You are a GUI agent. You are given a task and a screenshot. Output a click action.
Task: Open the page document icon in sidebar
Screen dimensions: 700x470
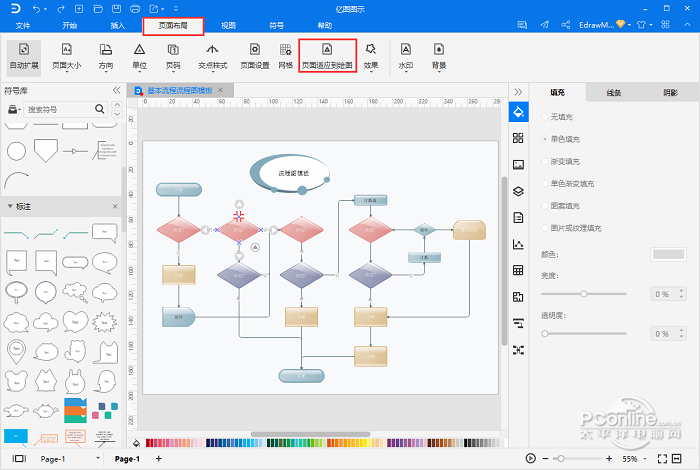518,218
